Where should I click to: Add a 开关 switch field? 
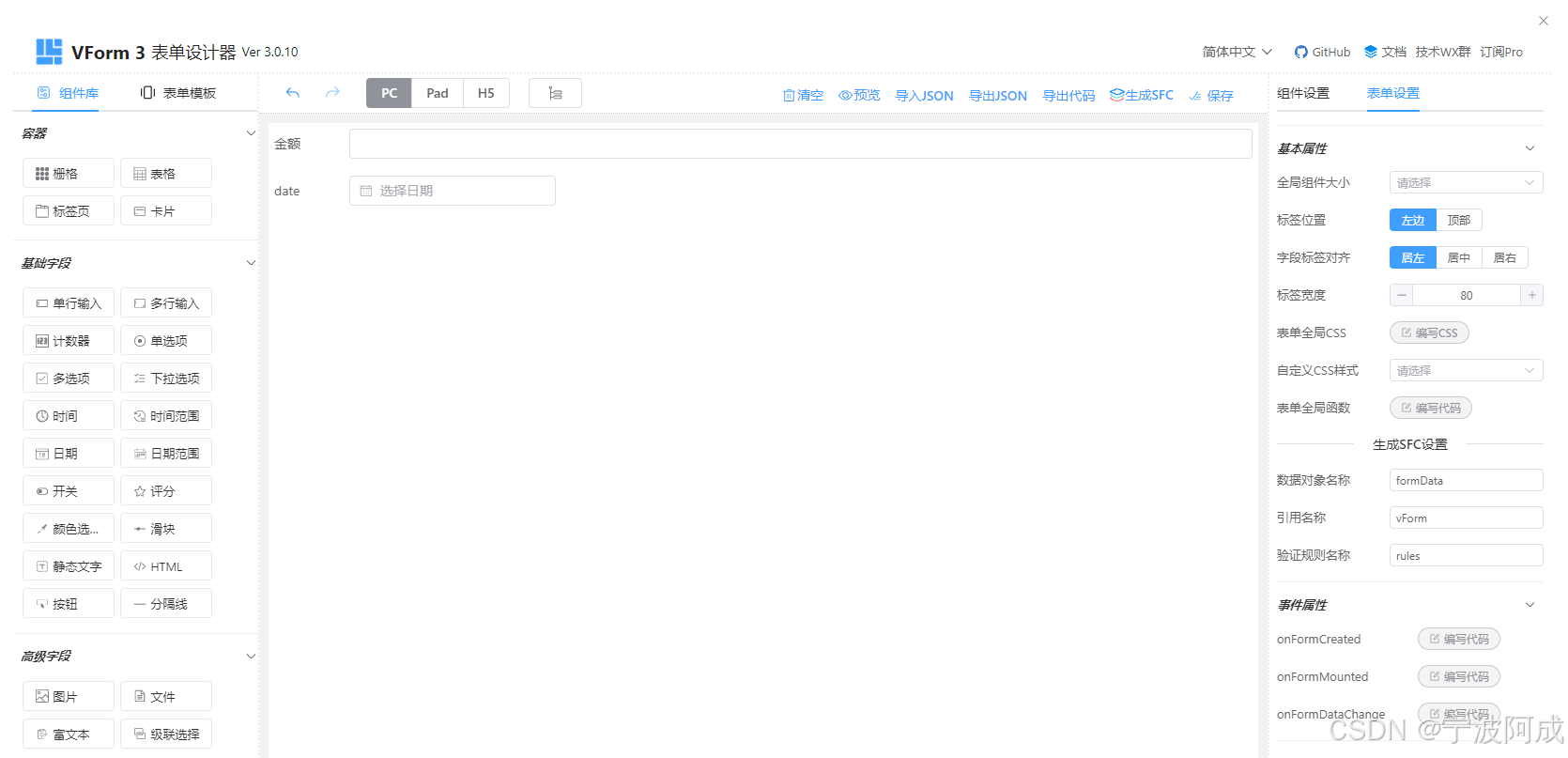pyautogui.click(x=69, y=490)
